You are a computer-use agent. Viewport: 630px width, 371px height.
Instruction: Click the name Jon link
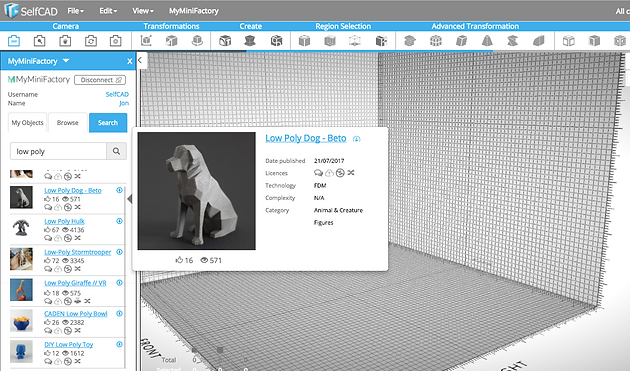click(124, 103)
